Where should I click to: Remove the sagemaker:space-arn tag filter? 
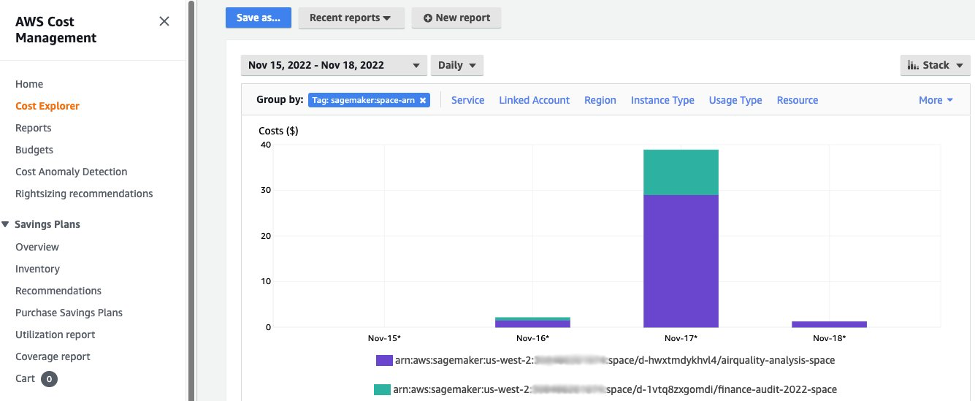[x=423, y=100]
